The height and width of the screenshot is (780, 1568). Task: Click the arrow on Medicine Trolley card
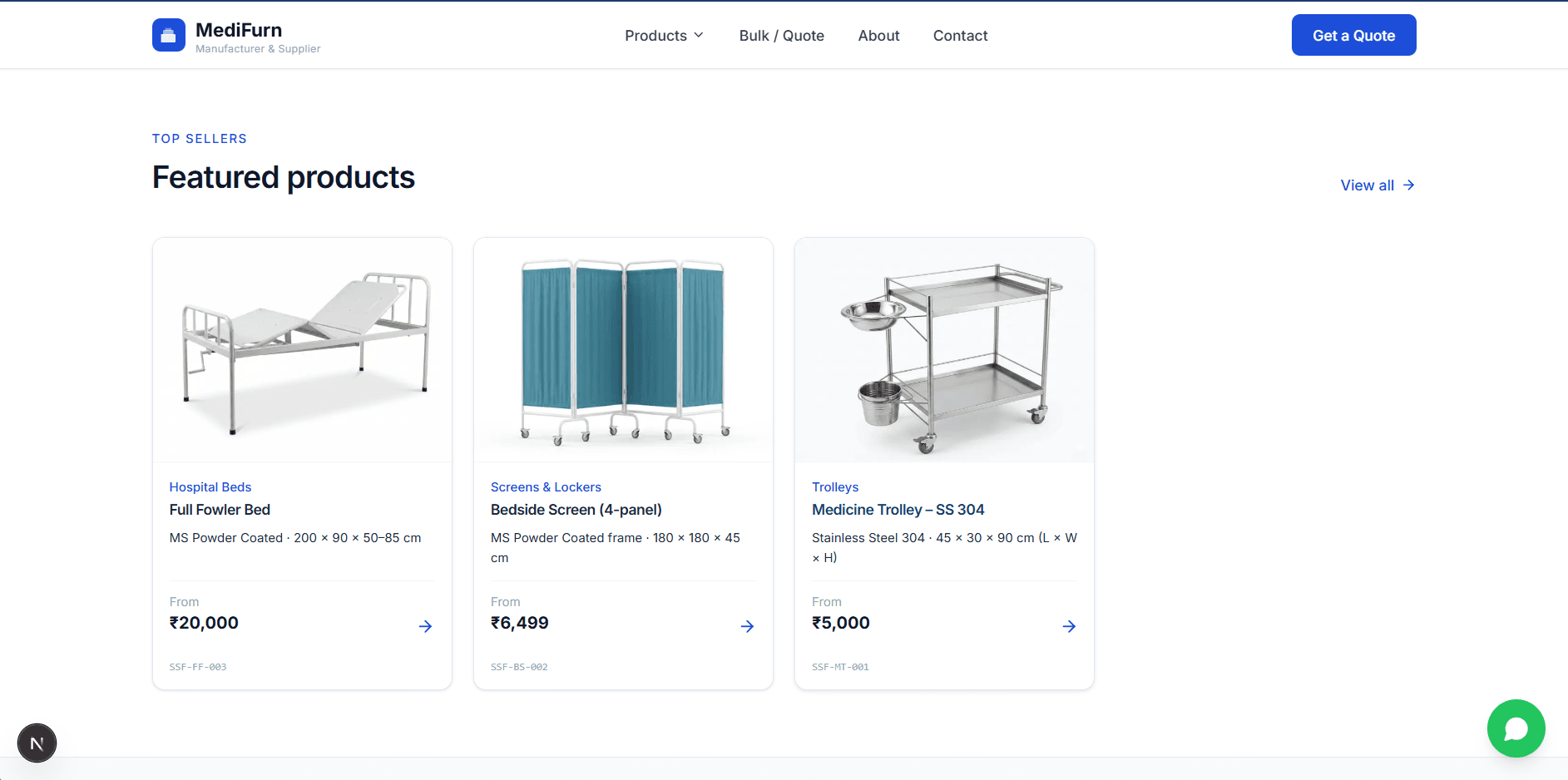[1069, 626]
